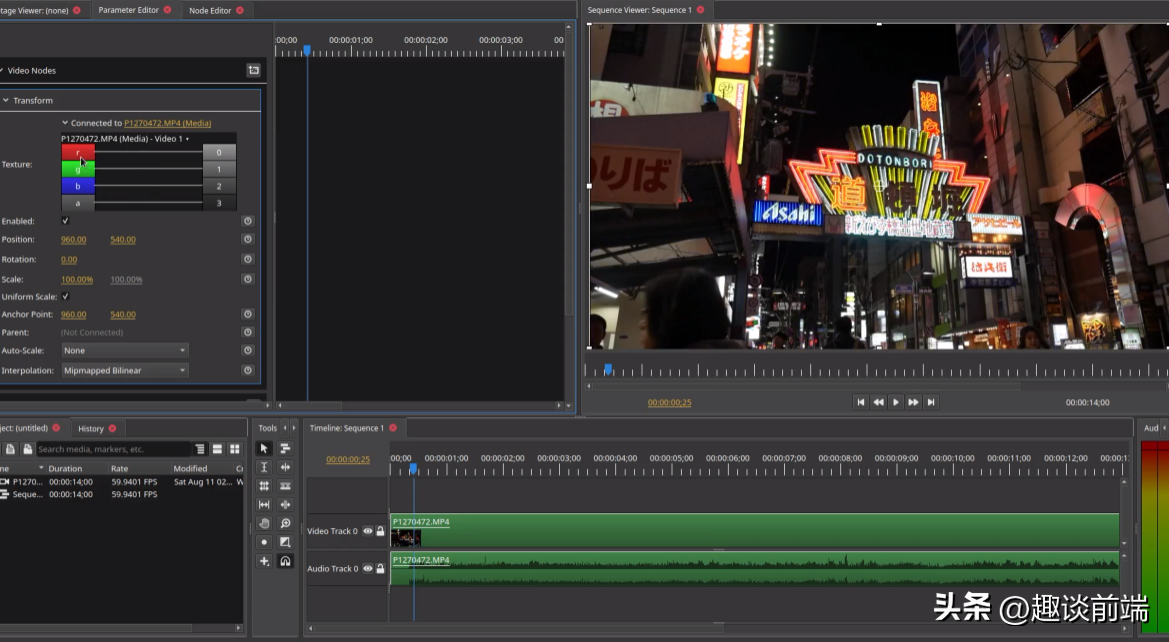
Task: Uncheck the Uniform Scale checkbox
Action: coord(66,296)
